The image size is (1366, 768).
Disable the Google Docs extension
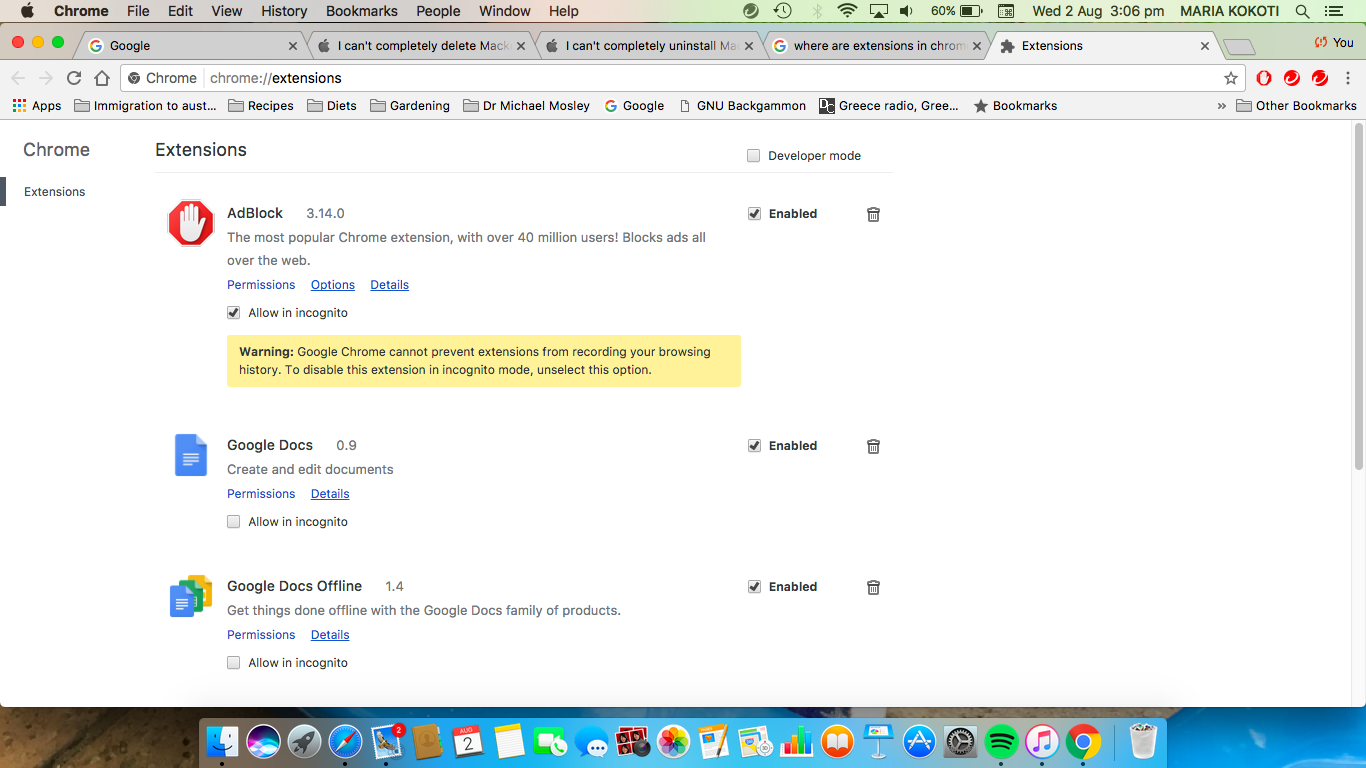click(x=754, y=446)
